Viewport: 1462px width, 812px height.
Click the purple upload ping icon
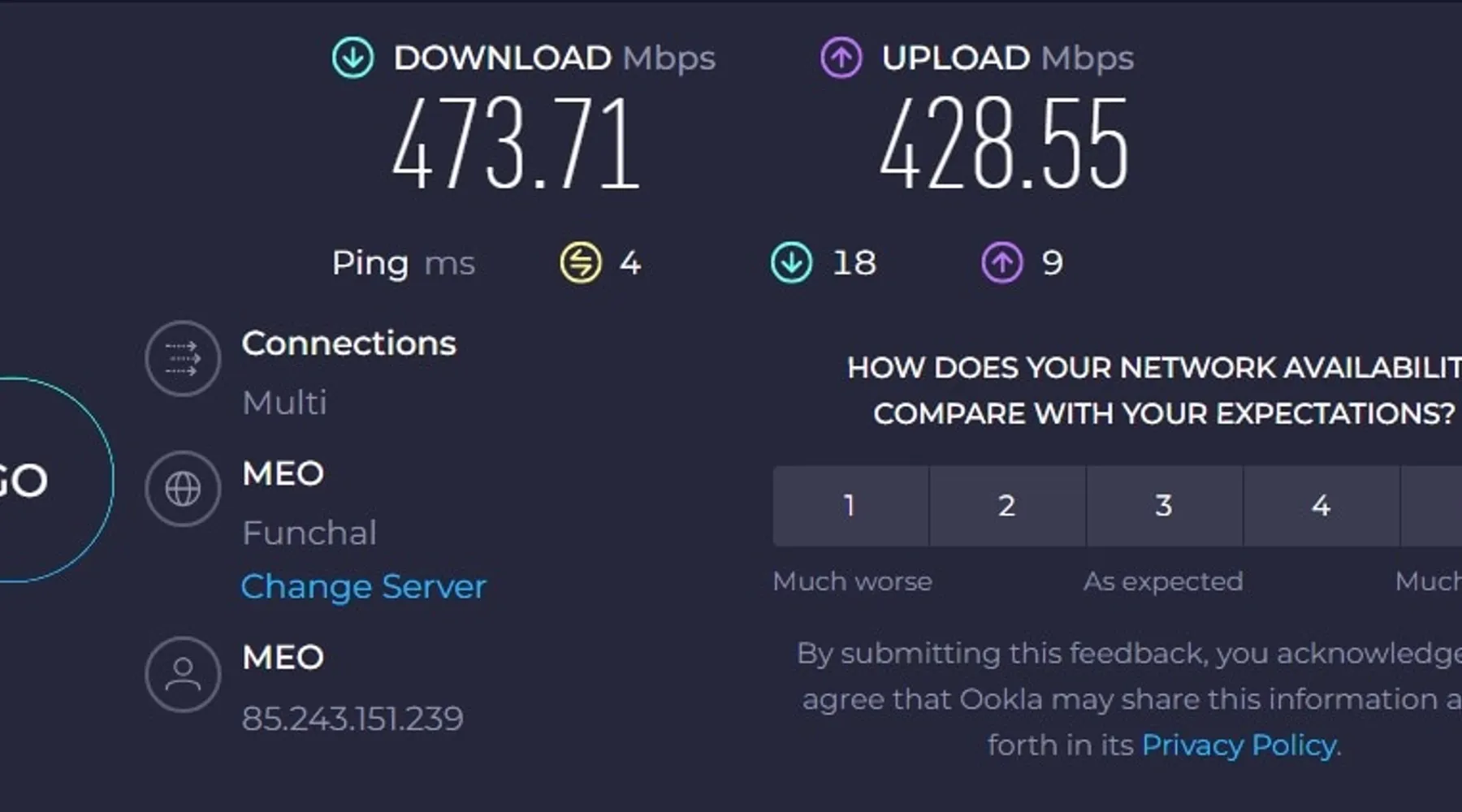pos(1002,262)
